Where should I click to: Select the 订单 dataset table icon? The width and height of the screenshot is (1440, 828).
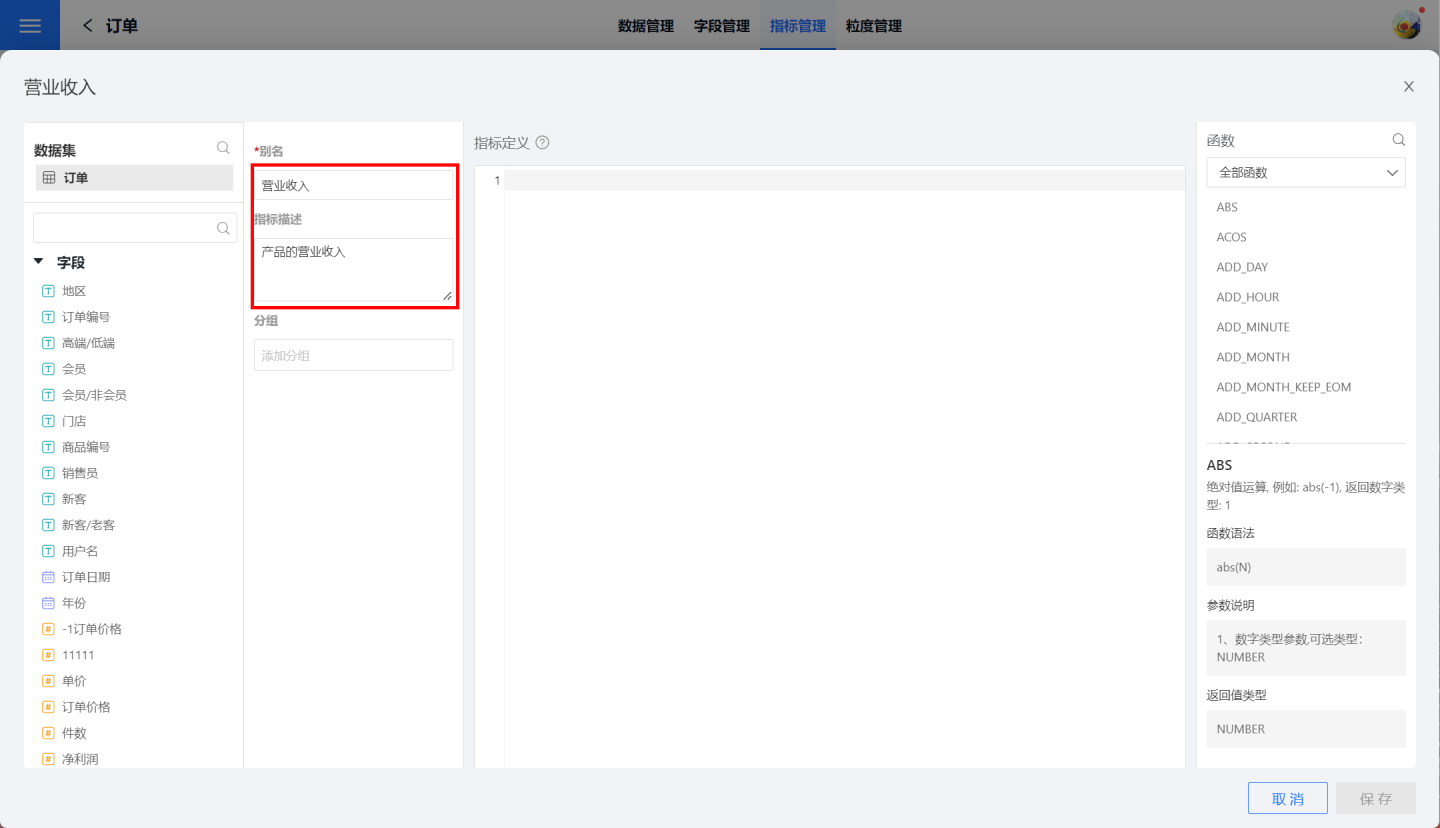[49, 178]
